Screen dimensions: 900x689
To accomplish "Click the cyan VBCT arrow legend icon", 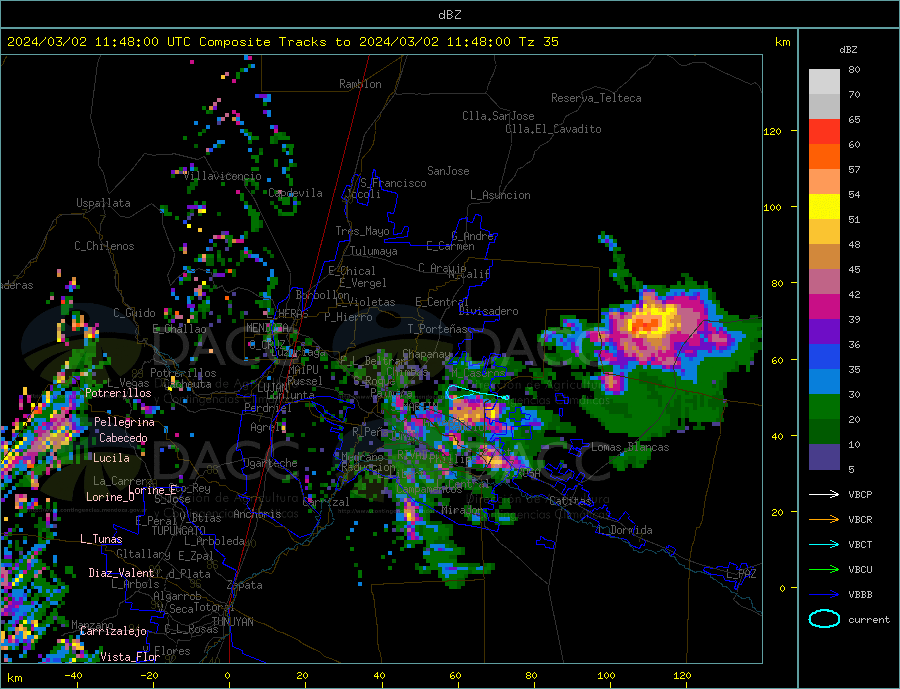I will 824,544.
